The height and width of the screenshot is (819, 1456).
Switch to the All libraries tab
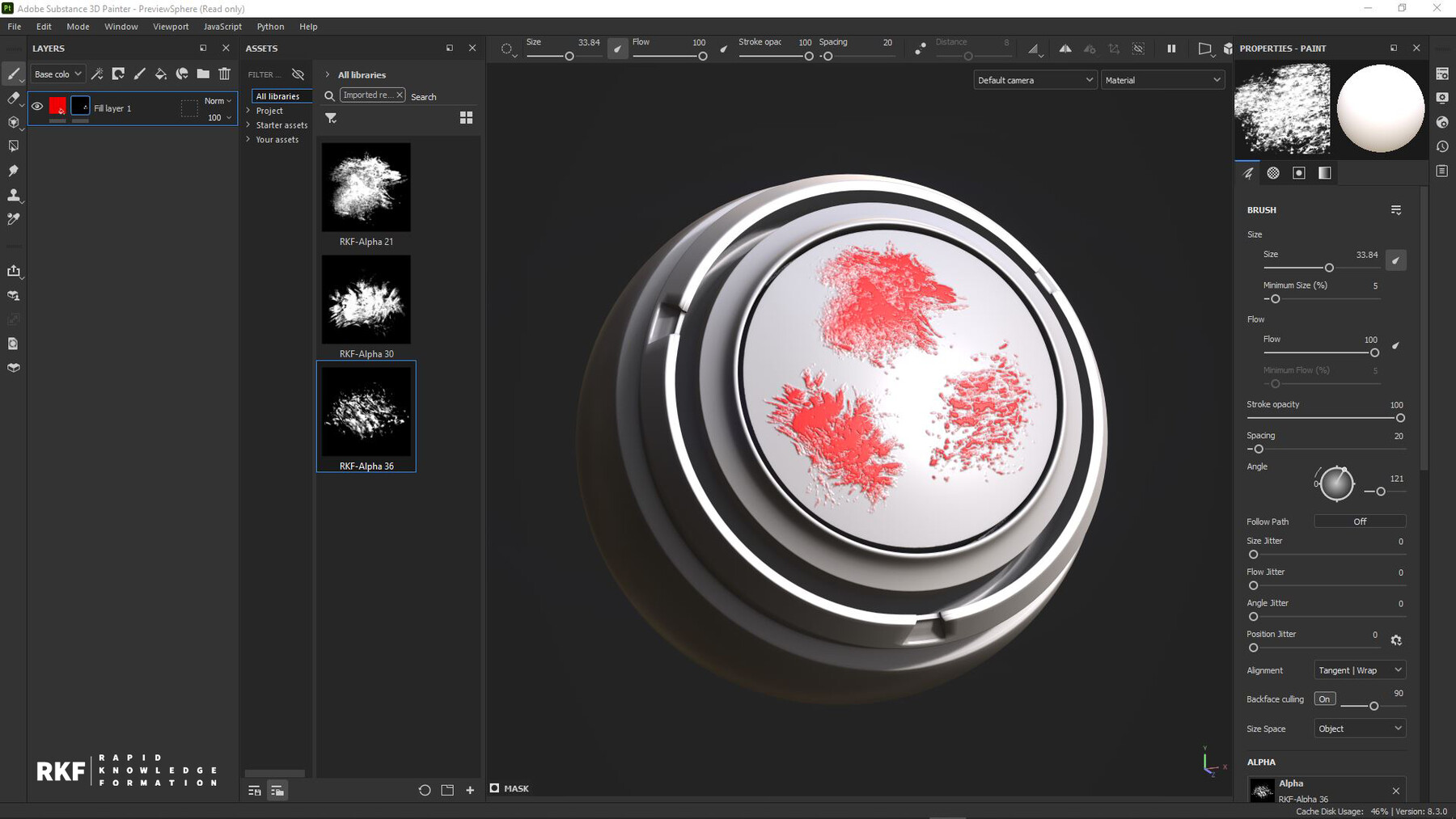[279, 95]
